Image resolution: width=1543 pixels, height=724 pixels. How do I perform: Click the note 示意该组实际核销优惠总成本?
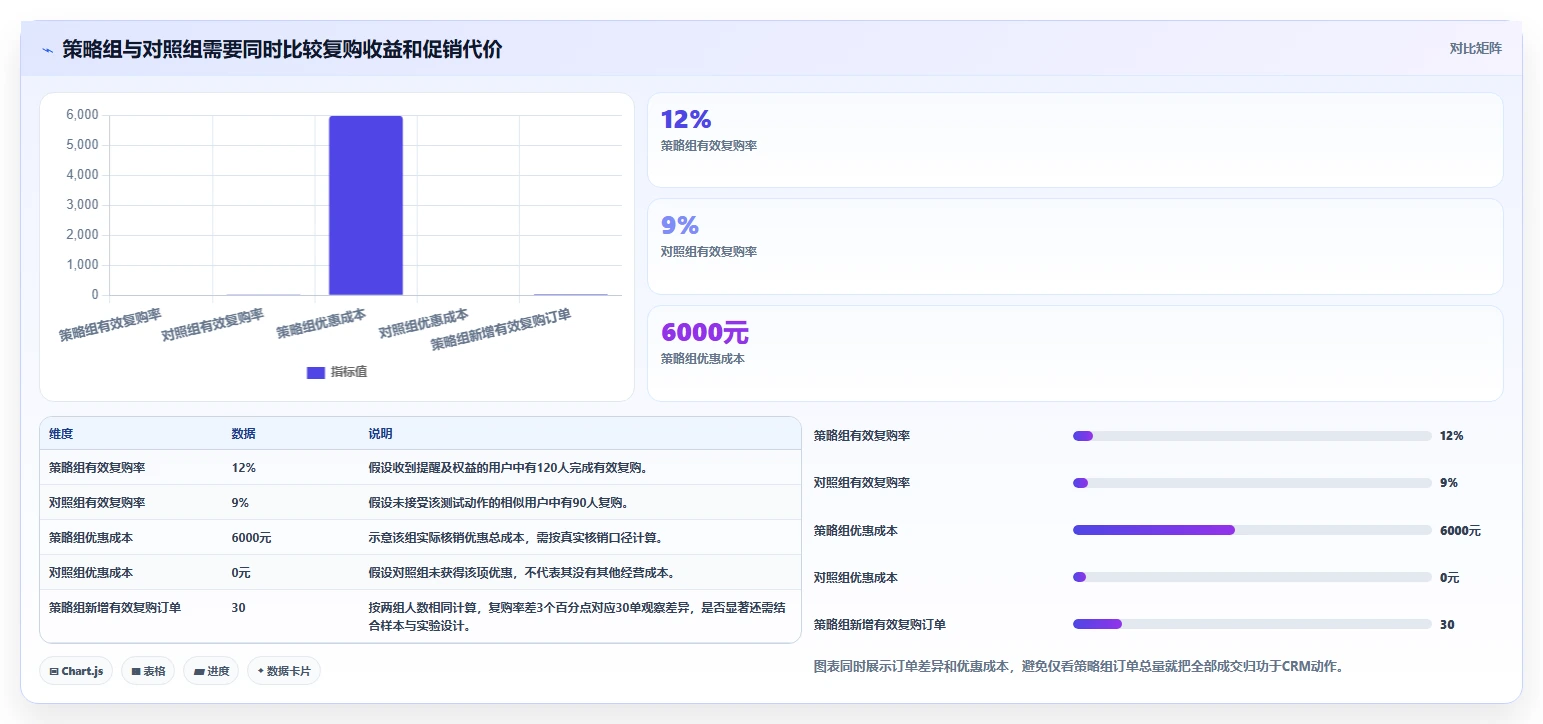[515, 537]
